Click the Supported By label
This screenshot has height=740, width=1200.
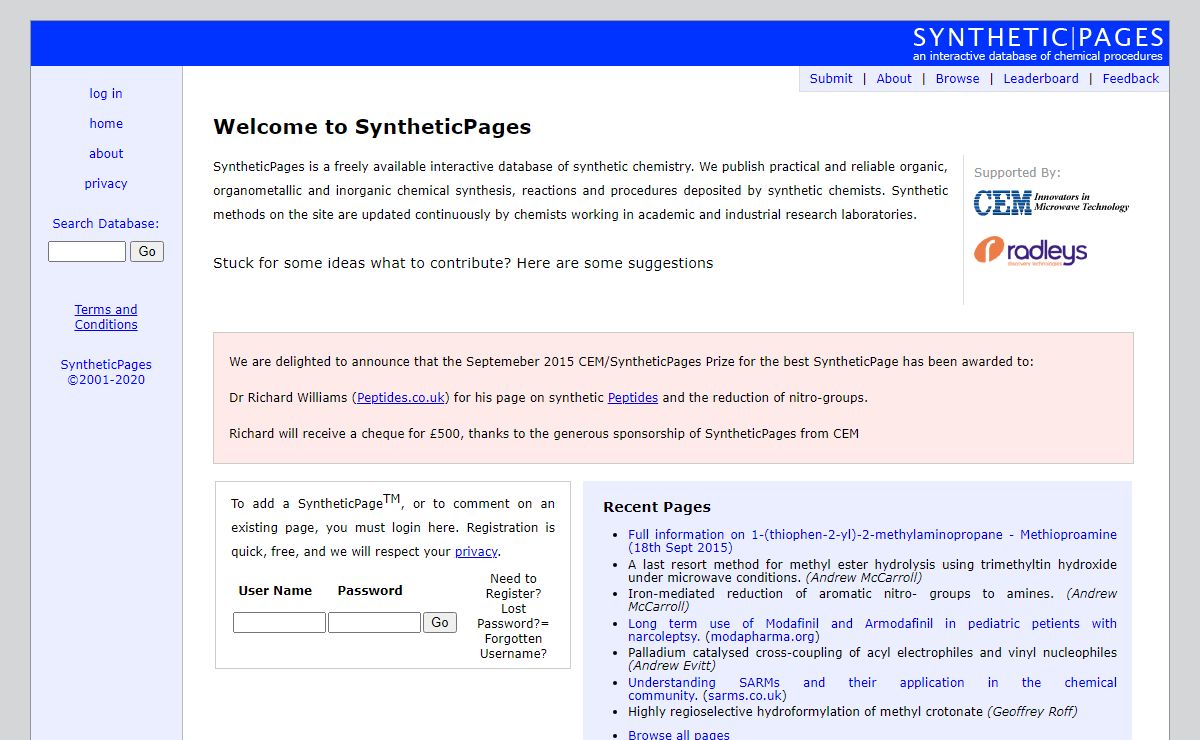coord(1017,172)
